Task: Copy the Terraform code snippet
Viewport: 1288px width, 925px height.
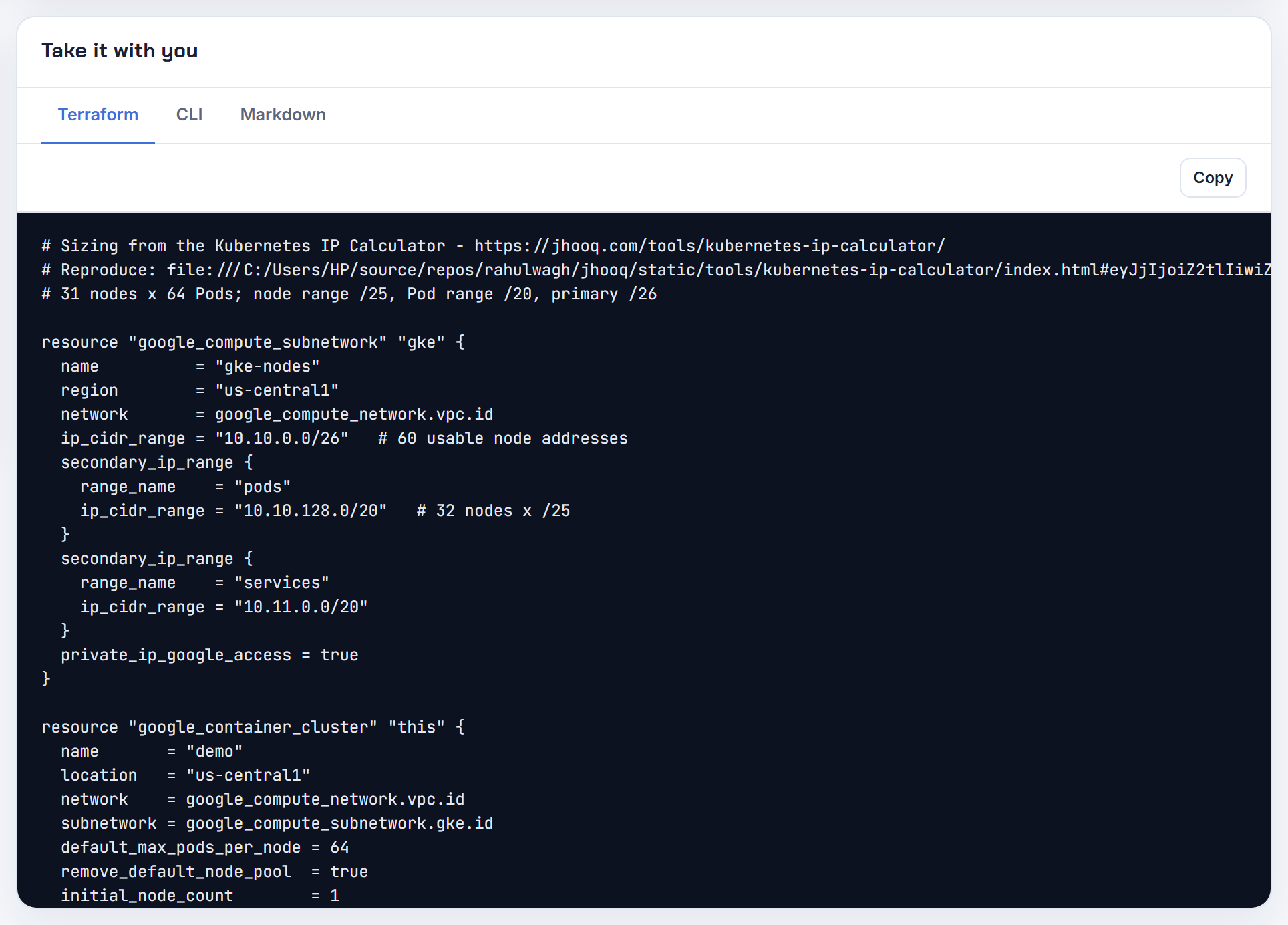Action: (1213, 178)
